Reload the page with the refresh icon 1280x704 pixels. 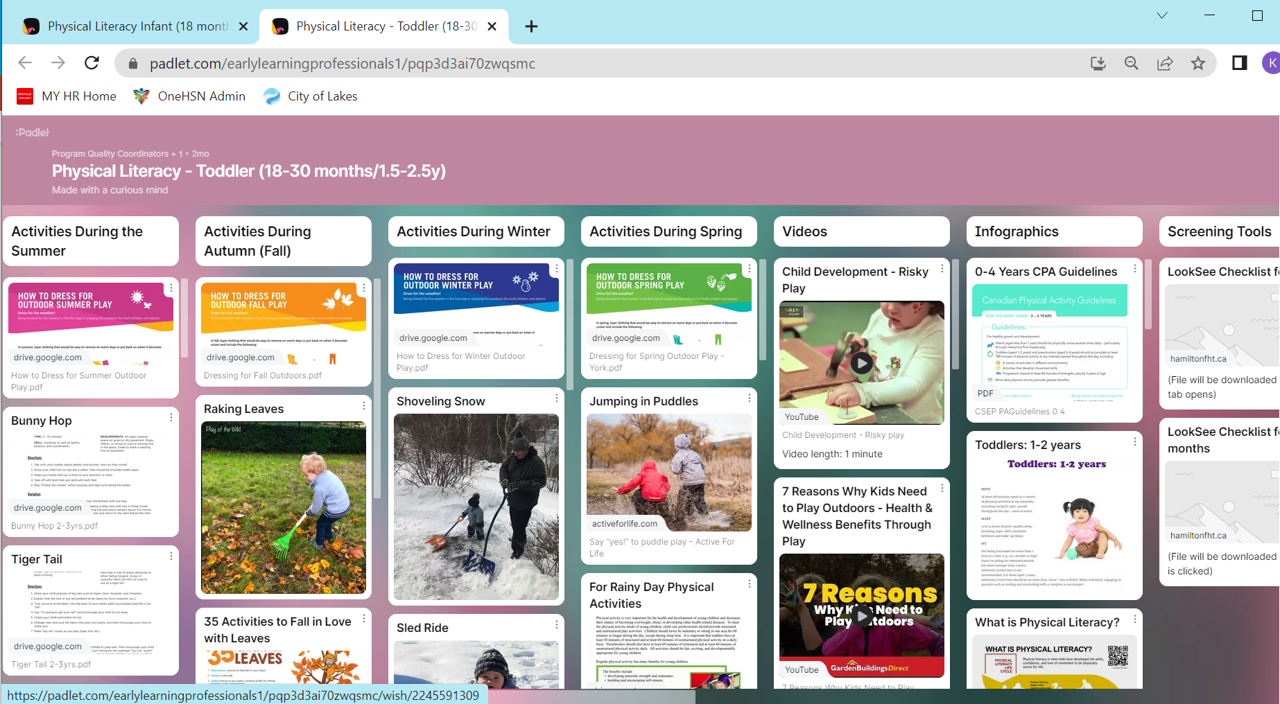pos(91,63)
